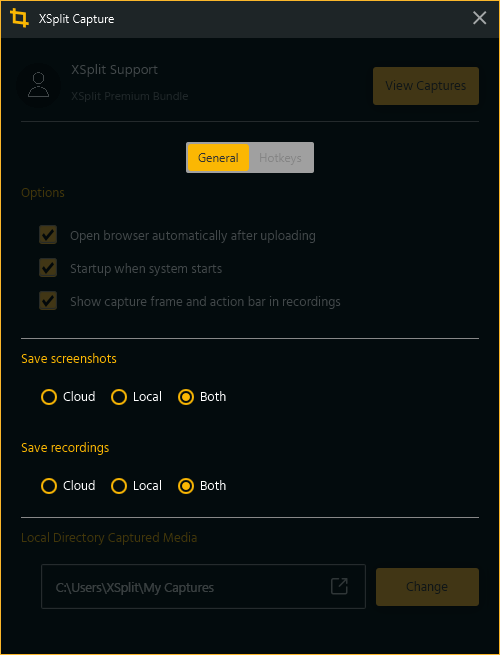Set Save screenshots to Cloud
This screenshot has width=500, height=655.
click(49, 397)
